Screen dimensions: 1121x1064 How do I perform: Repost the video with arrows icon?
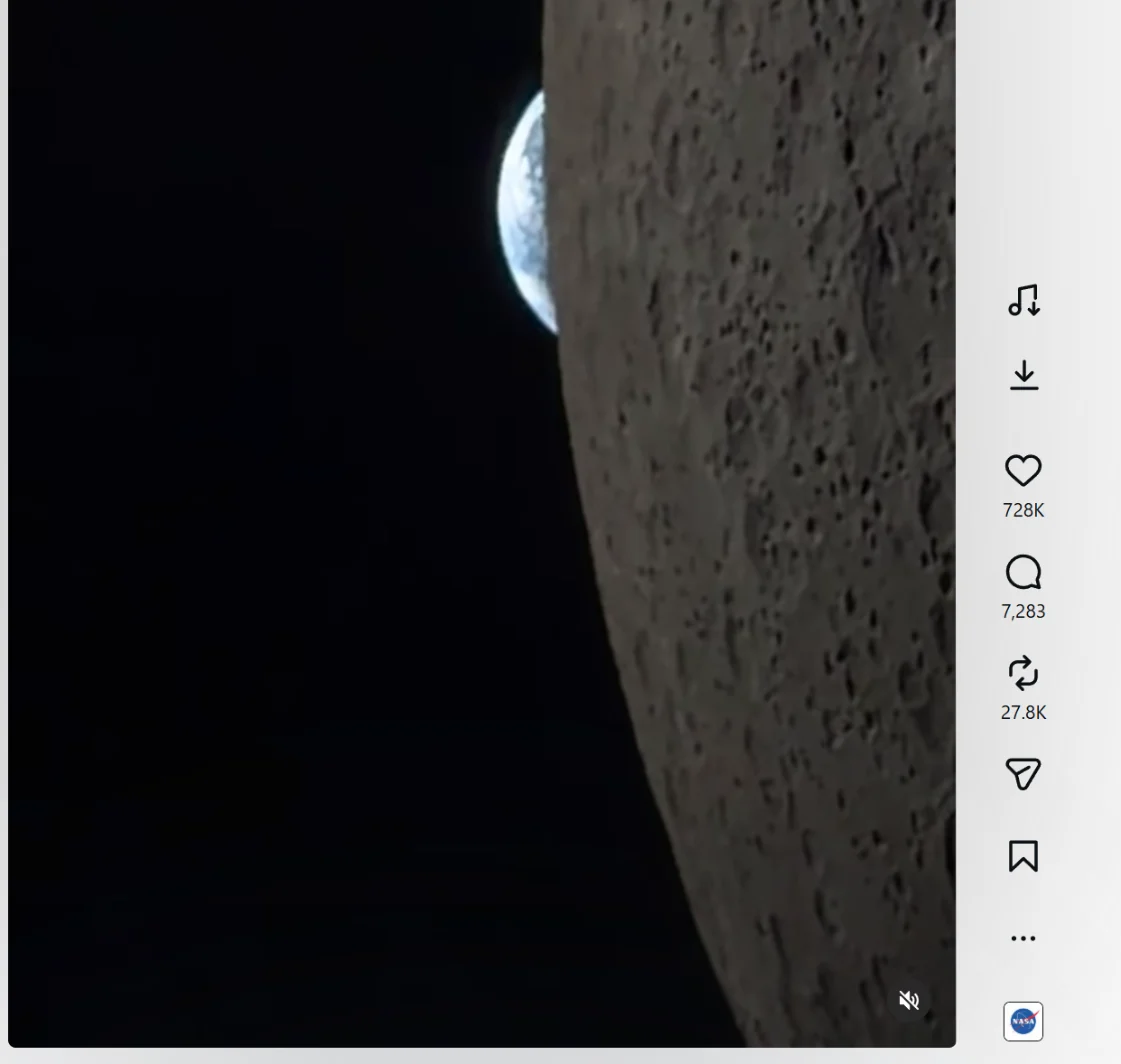(1023, 673)
